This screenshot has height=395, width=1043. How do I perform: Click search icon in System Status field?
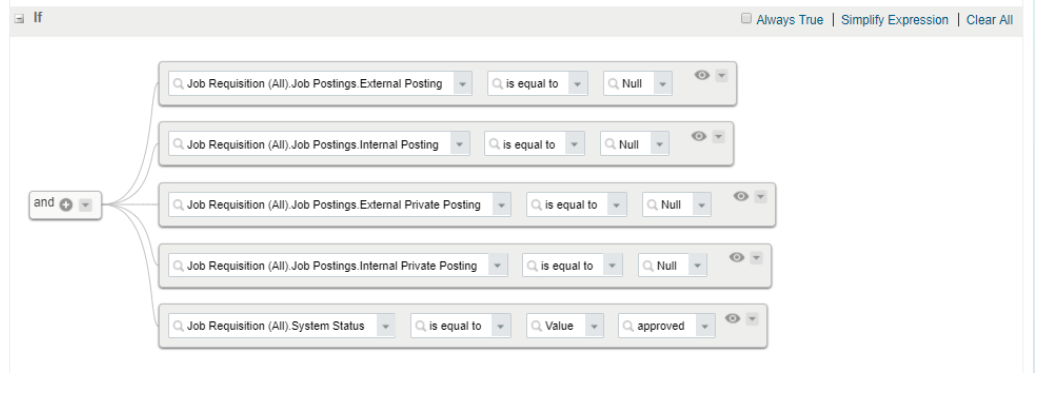point(178,326)
